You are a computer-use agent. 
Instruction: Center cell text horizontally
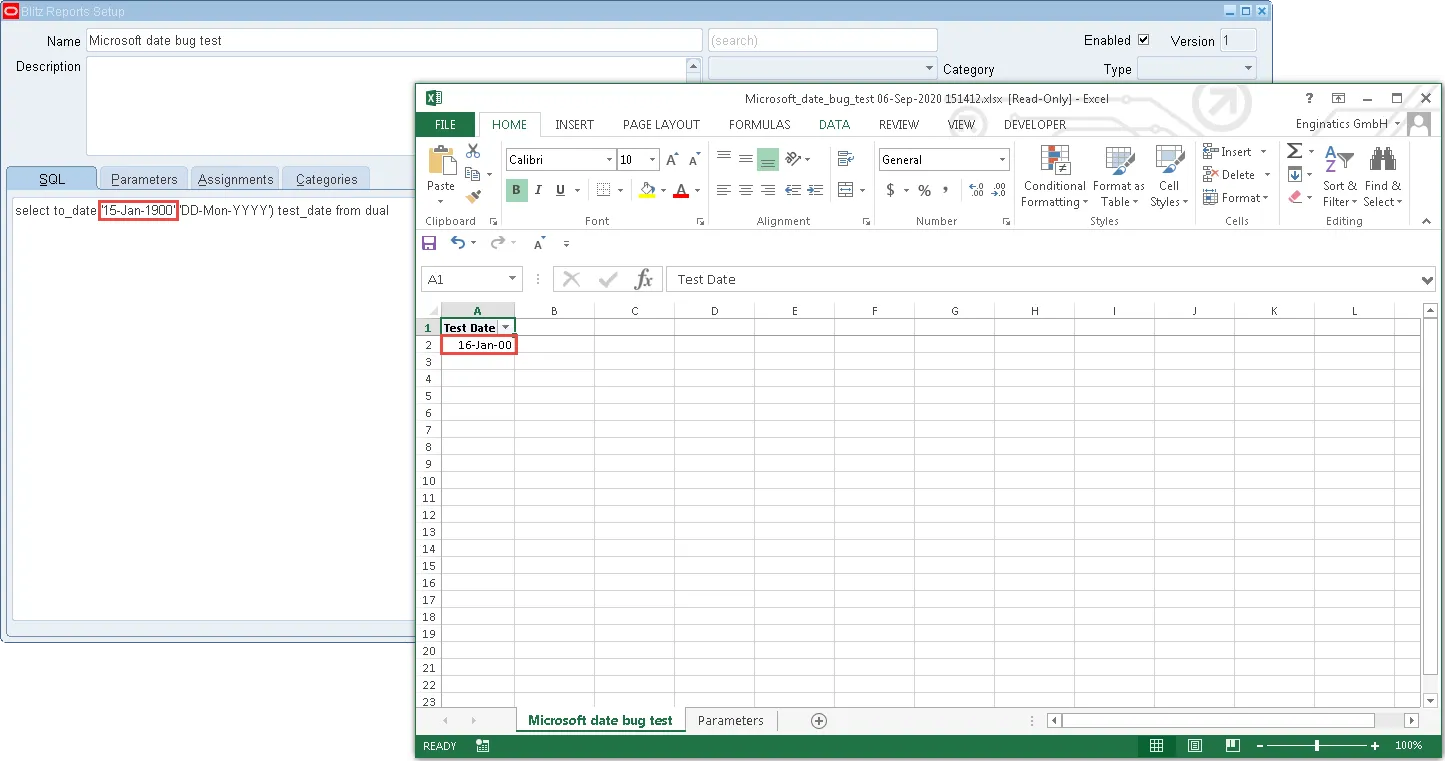pyautogui.click(x=745, y=190)
